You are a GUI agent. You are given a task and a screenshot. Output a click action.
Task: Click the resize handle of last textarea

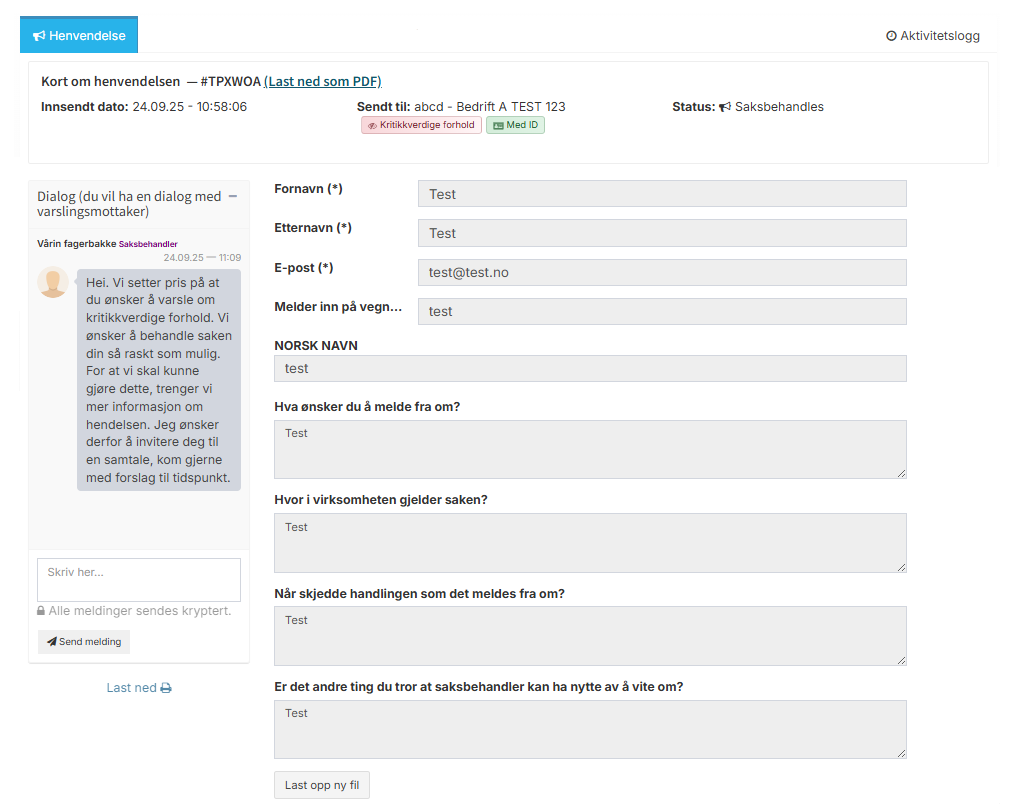[901, 753]
